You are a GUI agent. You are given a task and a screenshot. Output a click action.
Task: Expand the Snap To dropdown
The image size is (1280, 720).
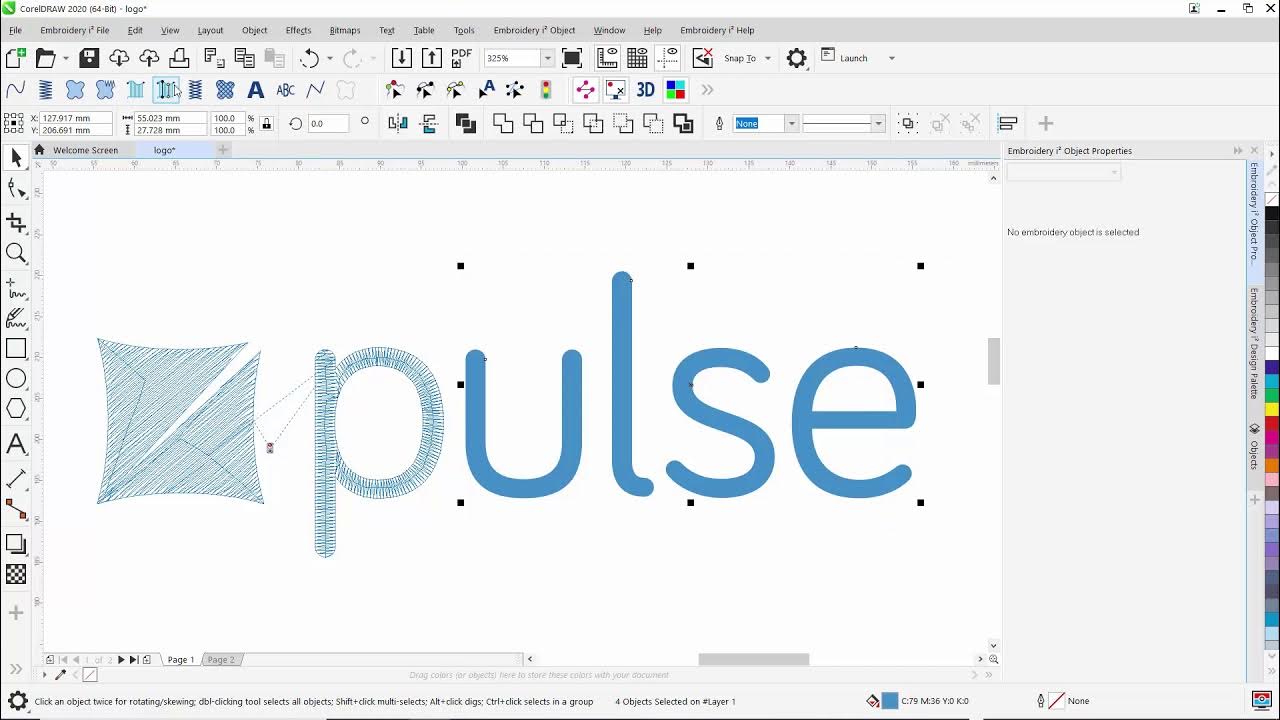(x=768, y=58)
